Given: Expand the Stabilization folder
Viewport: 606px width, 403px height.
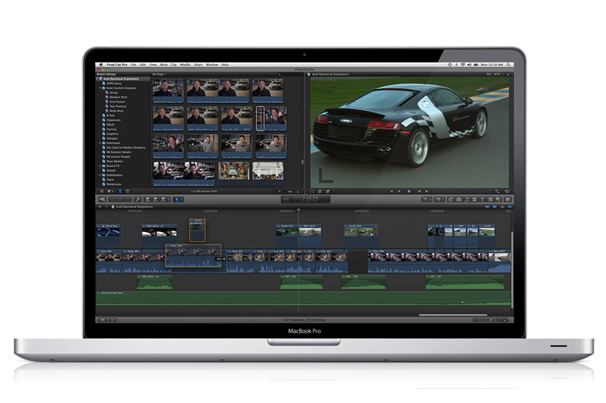Looking at the screenshot, I should [101, 175].
